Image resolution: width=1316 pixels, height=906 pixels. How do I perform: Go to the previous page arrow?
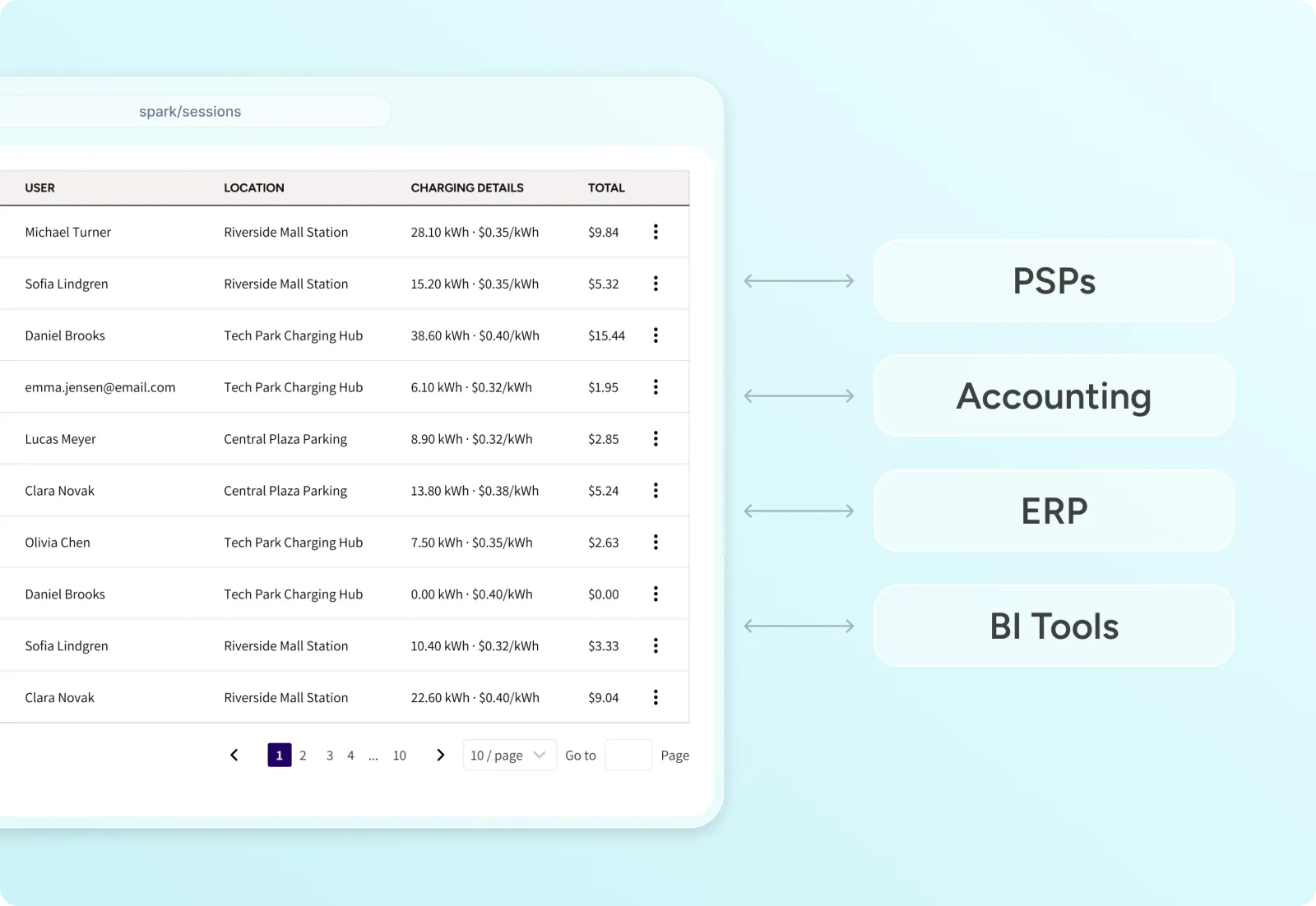234,755
